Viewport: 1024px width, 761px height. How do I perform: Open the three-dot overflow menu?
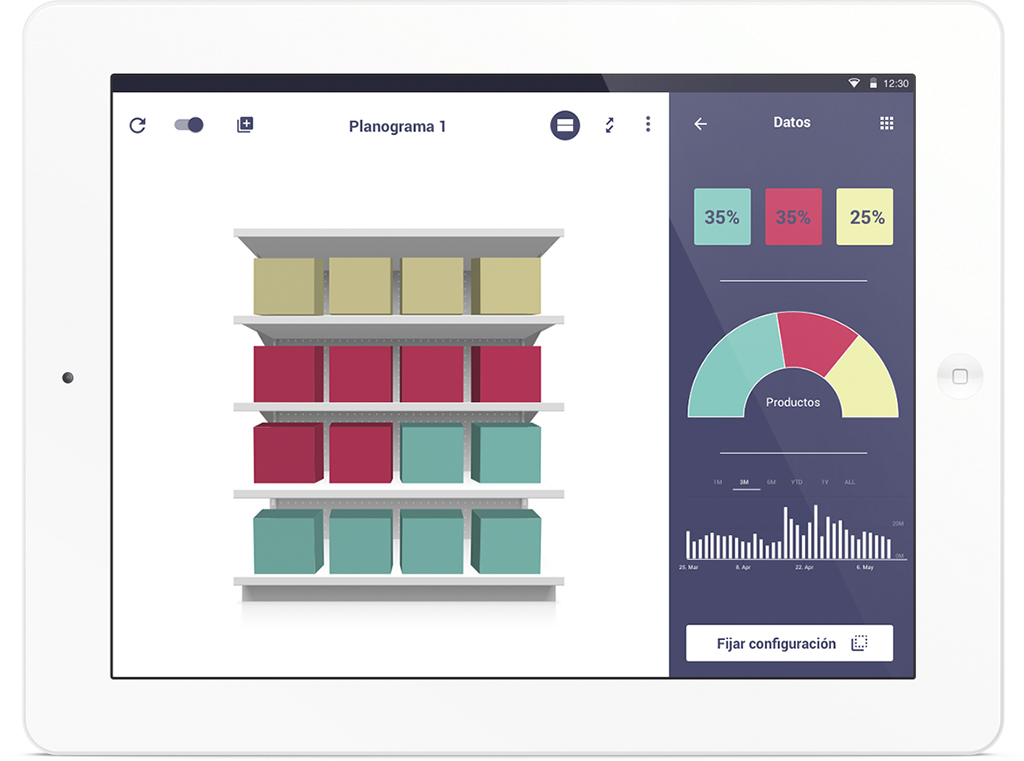pos(648,124)
